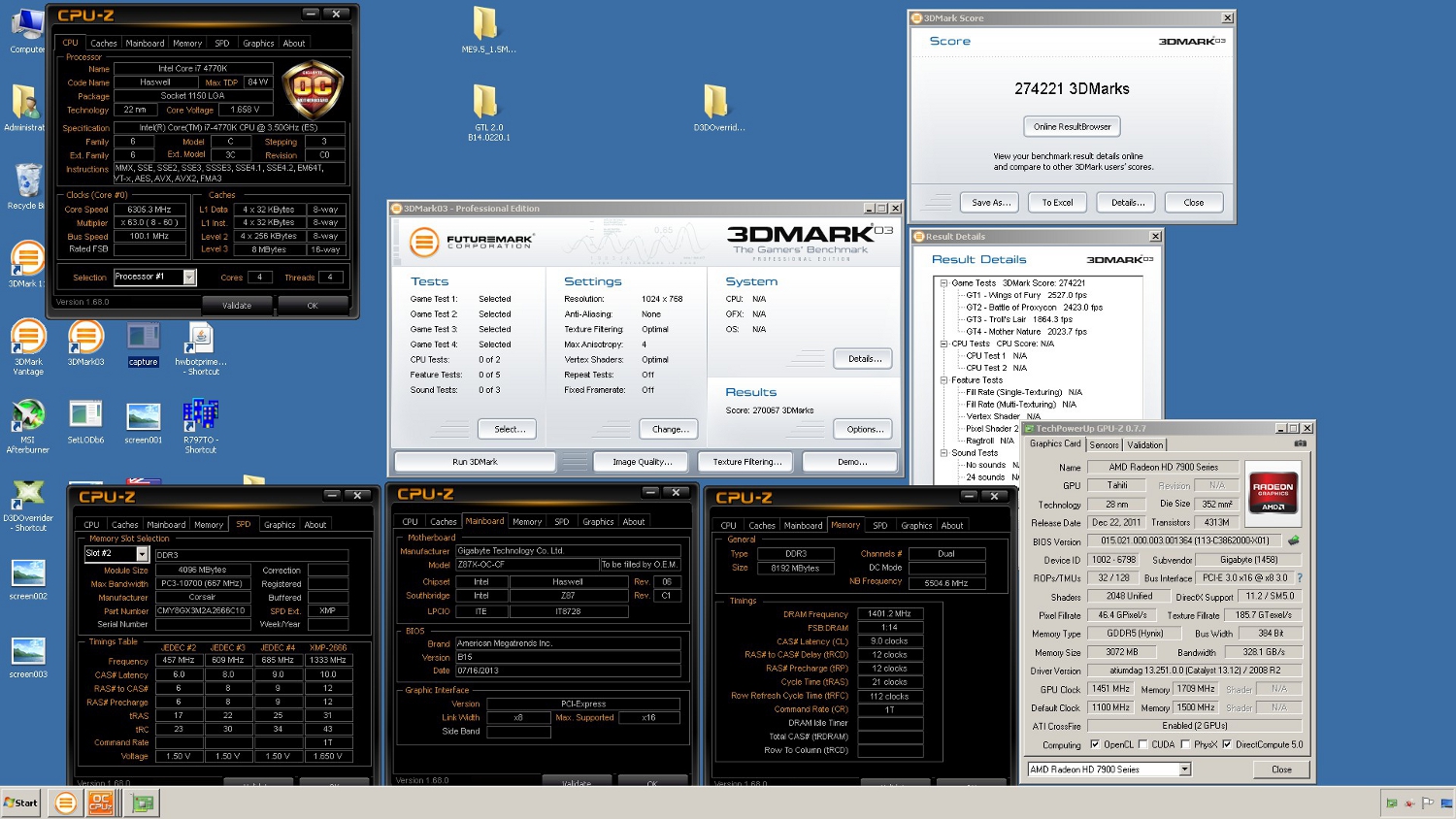1456x819 pixels.
Task: Open Graphics tab in top CPU-Z window
Action: [258, 44]
